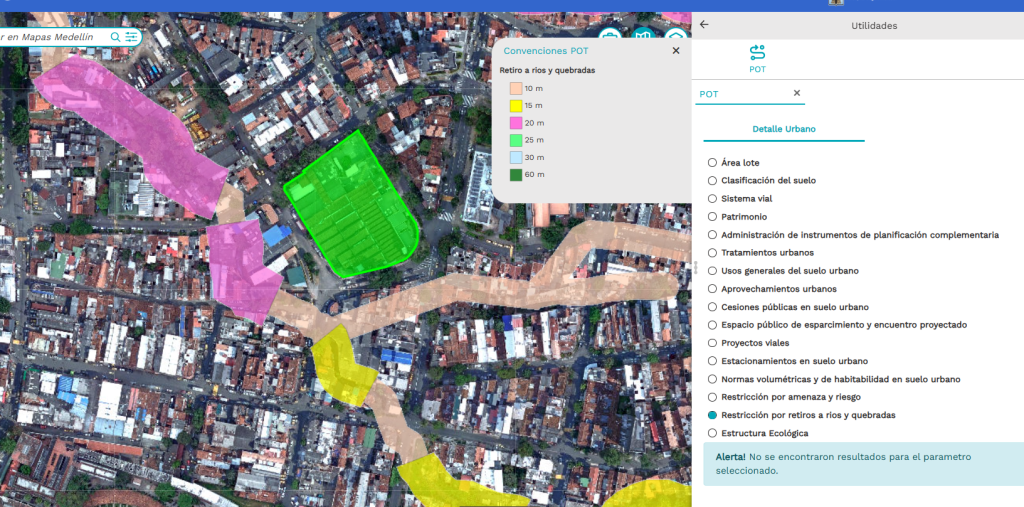Close the POT tab with X
The image size is (1024, 507).
tap(797, 93)
